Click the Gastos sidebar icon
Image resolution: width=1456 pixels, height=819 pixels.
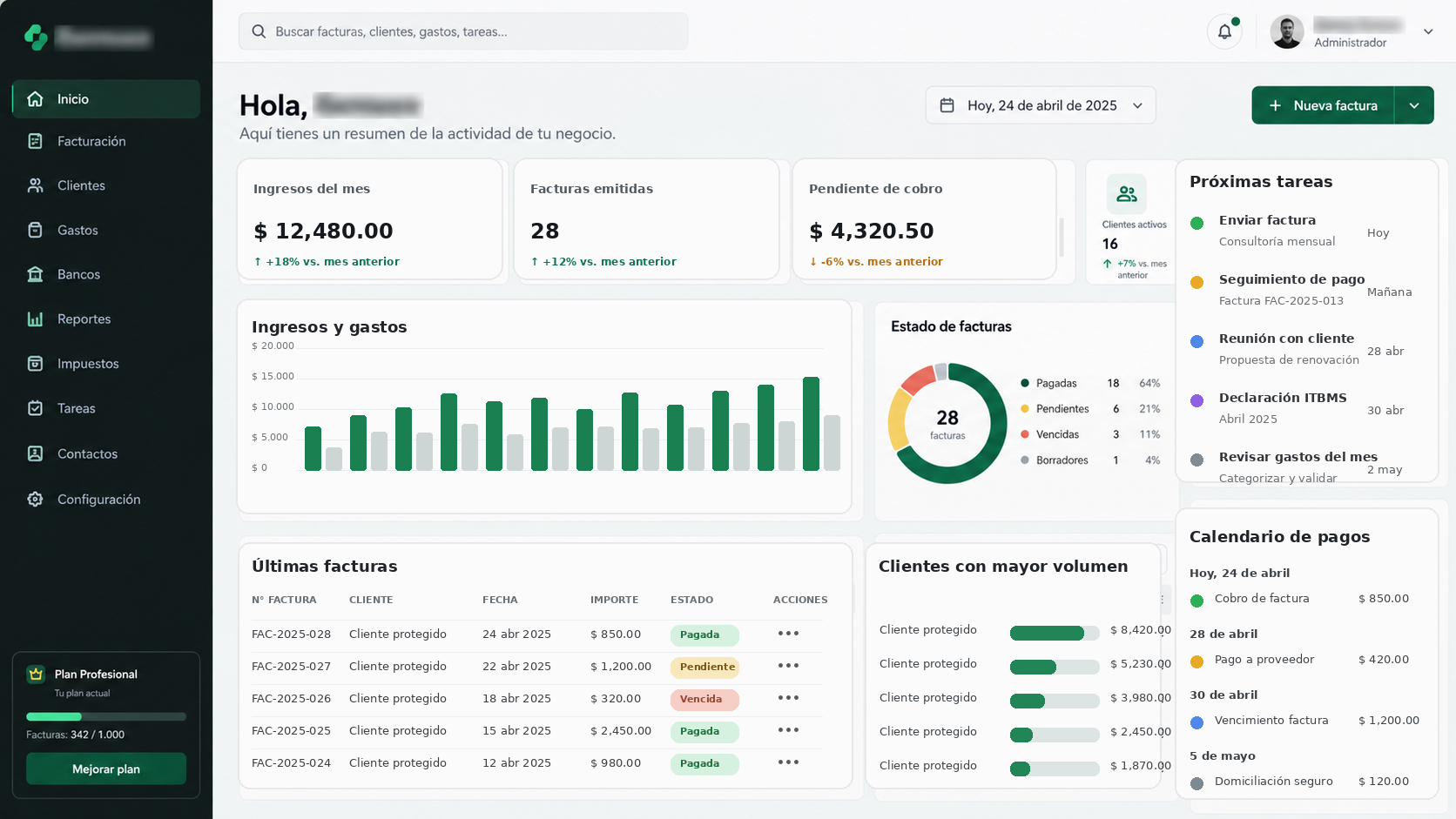(35, 230)
